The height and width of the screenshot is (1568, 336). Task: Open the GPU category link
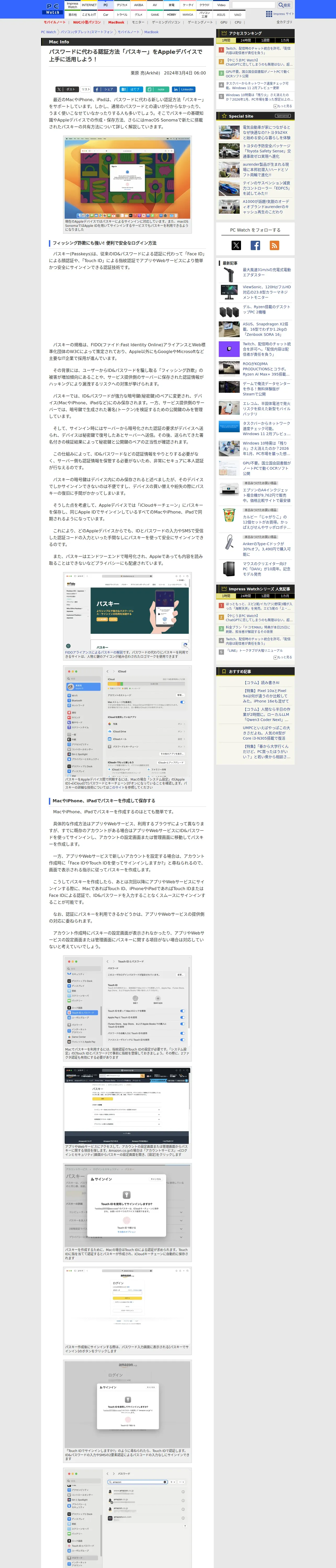pyautogui.click(x=224, y=22)
